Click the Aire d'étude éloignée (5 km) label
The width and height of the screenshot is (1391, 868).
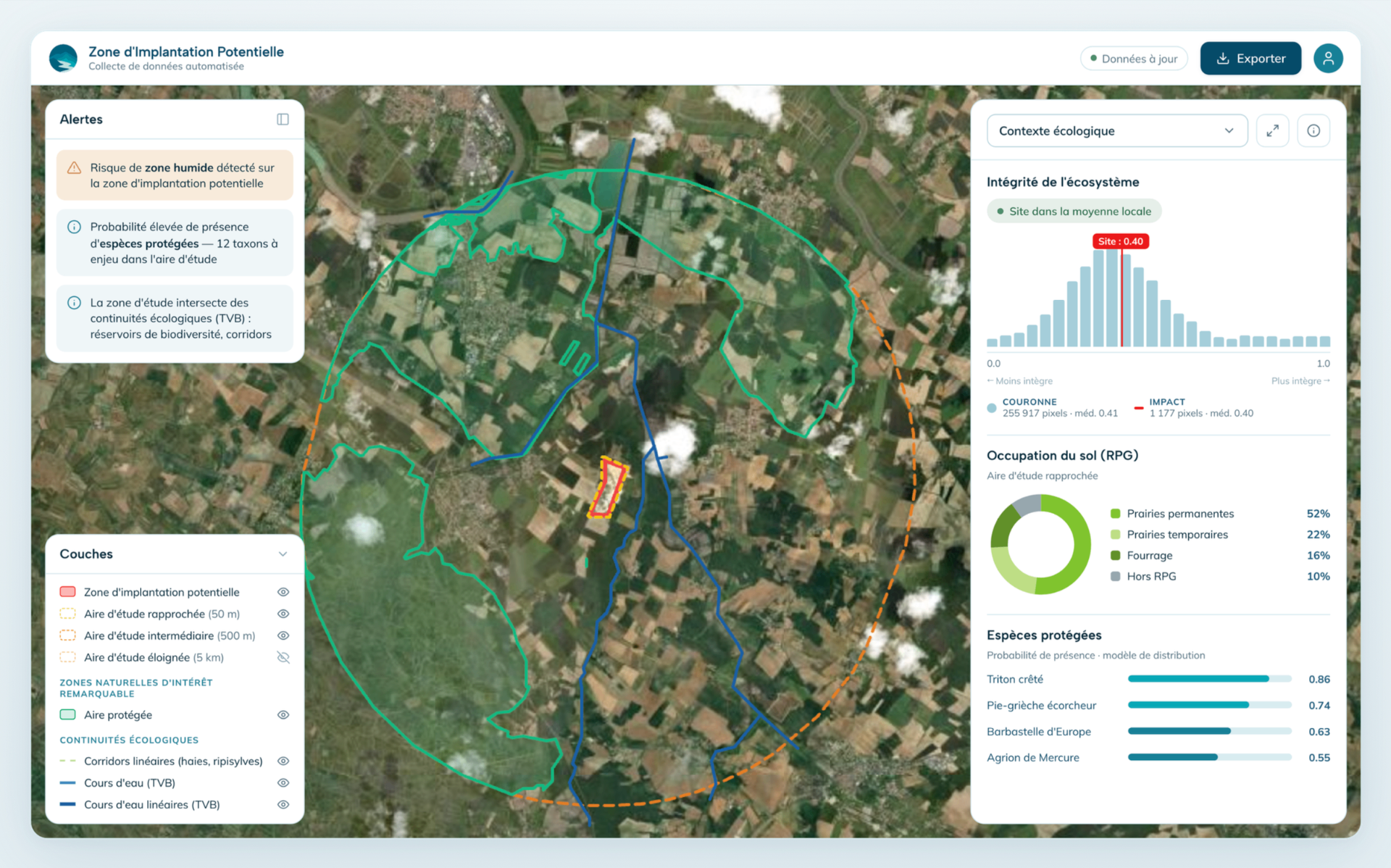(x=154, y=657)
